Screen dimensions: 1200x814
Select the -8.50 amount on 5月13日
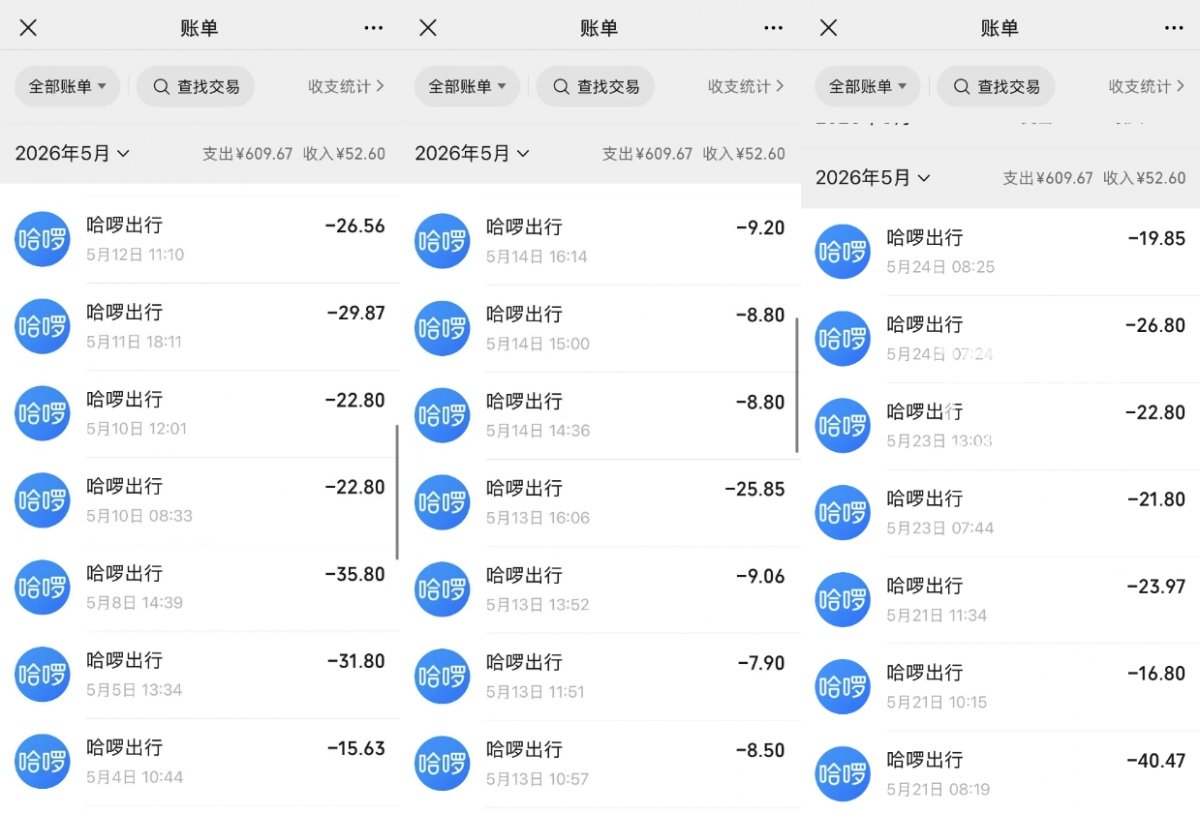[760, 750]
